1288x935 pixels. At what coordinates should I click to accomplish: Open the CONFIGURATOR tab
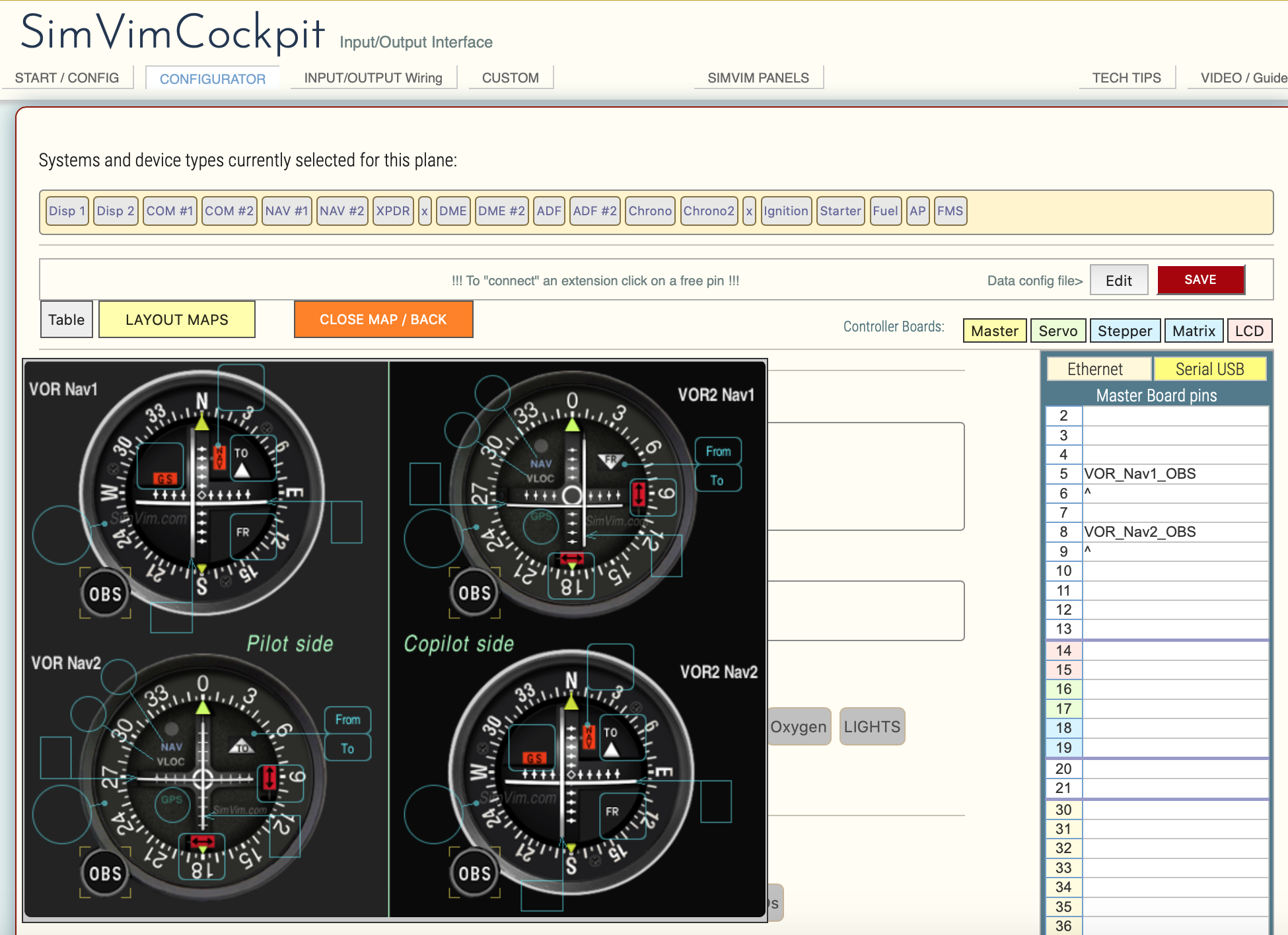coord(213,79)
